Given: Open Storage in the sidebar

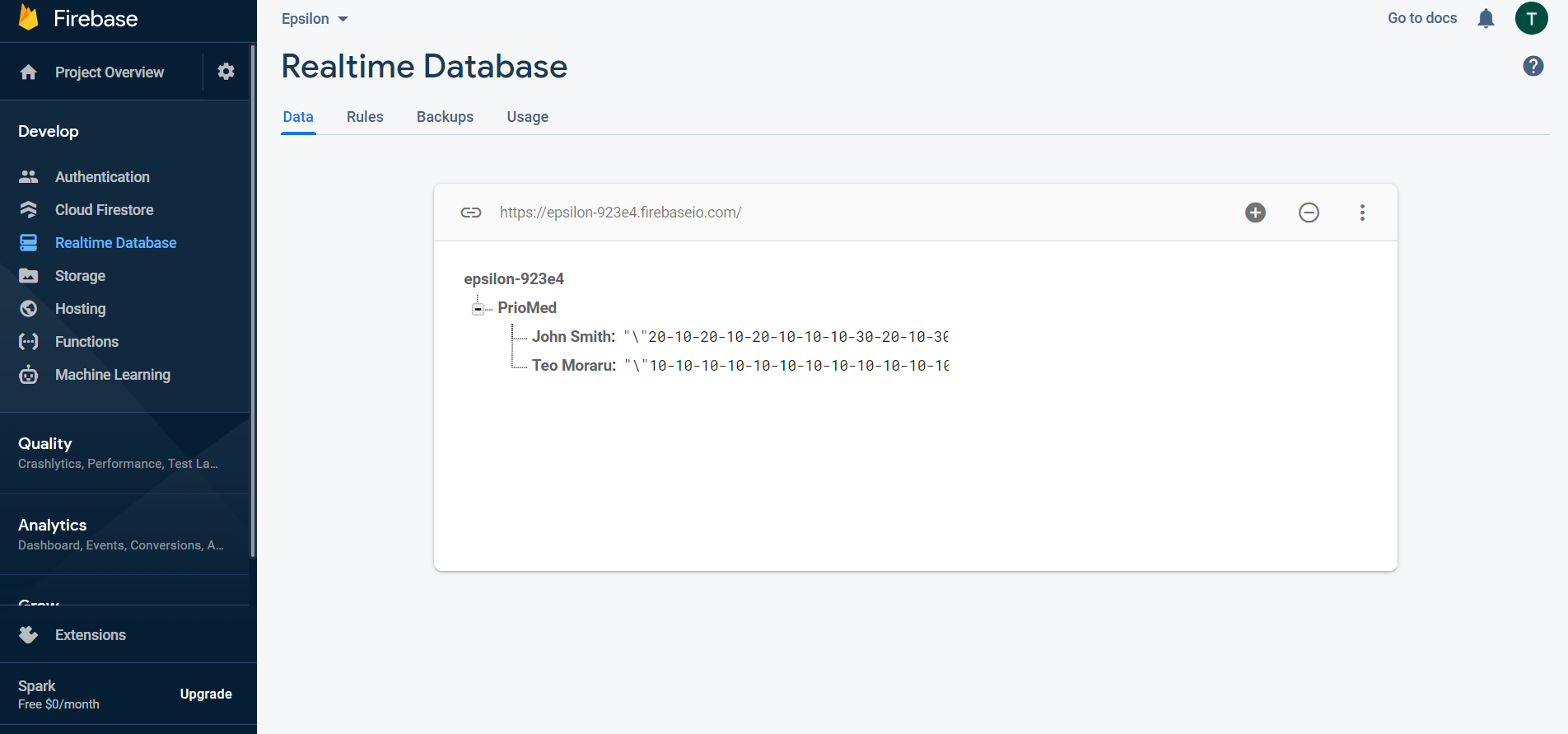Looking at the screenshot, I should coord(80,275).
